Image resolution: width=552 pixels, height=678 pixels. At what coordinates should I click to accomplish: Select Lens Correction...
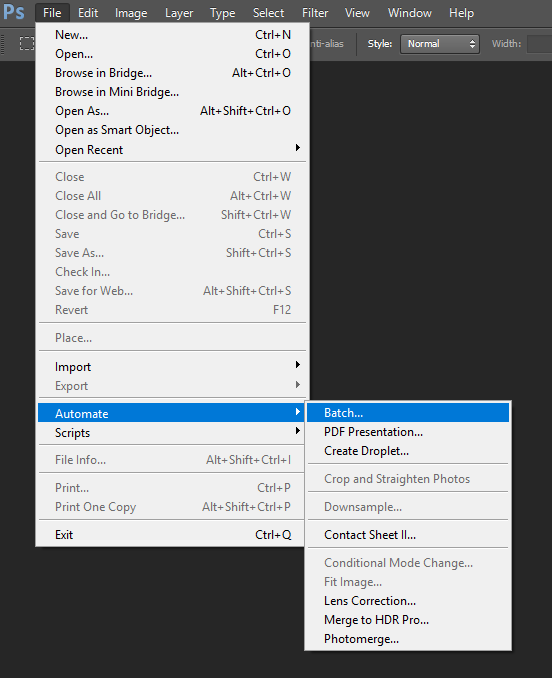click(x=408, y=601)
